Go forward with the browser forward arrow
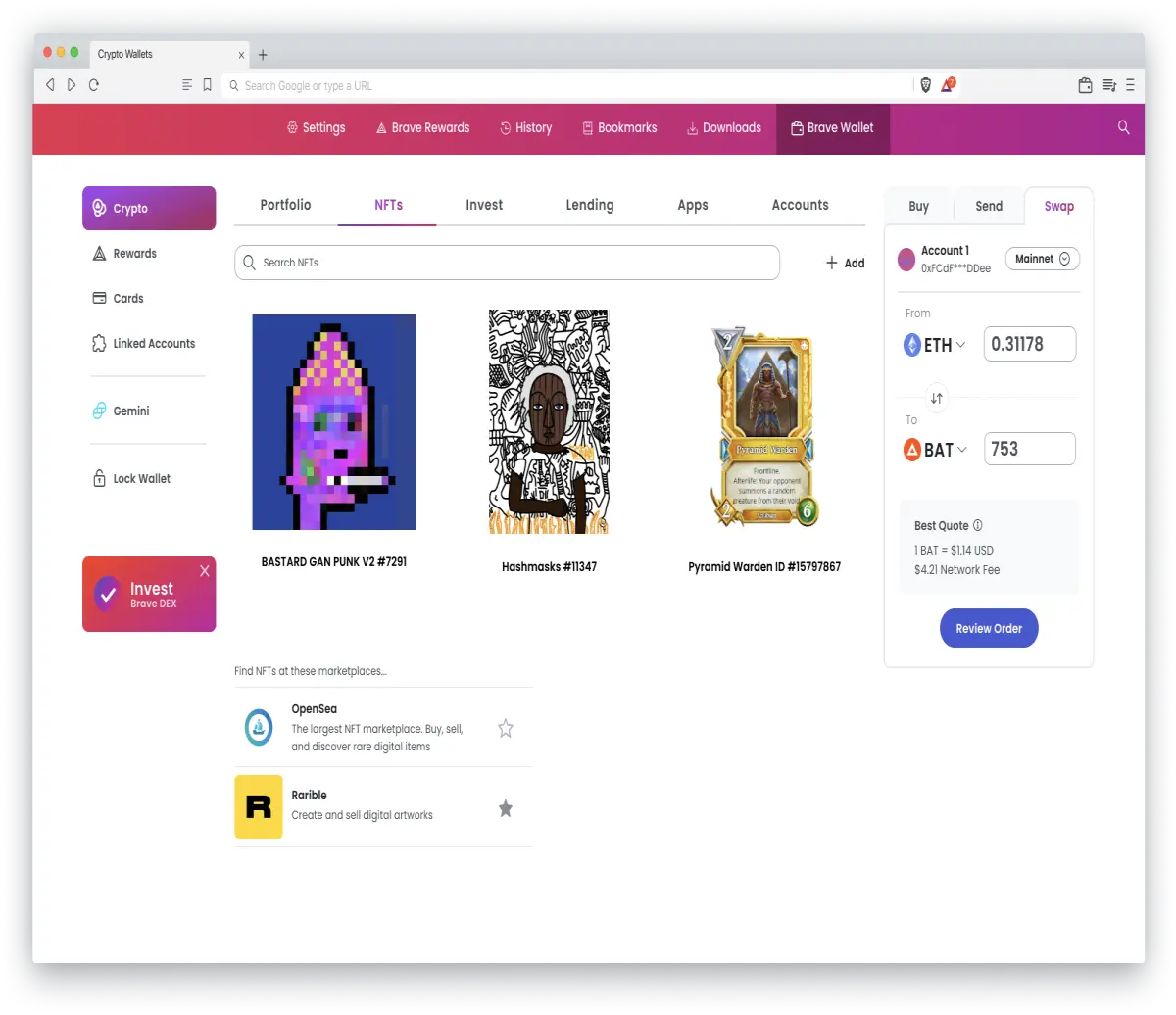 (72, 85)
